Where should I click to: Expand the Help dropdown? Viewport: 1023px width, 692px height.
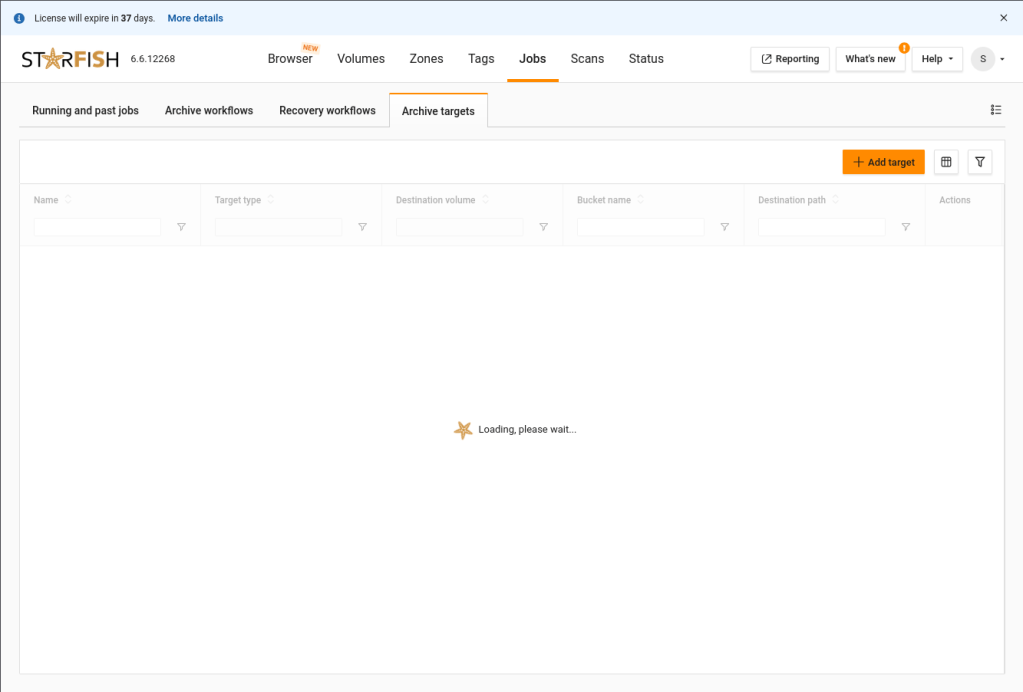[x=937, y=59]
